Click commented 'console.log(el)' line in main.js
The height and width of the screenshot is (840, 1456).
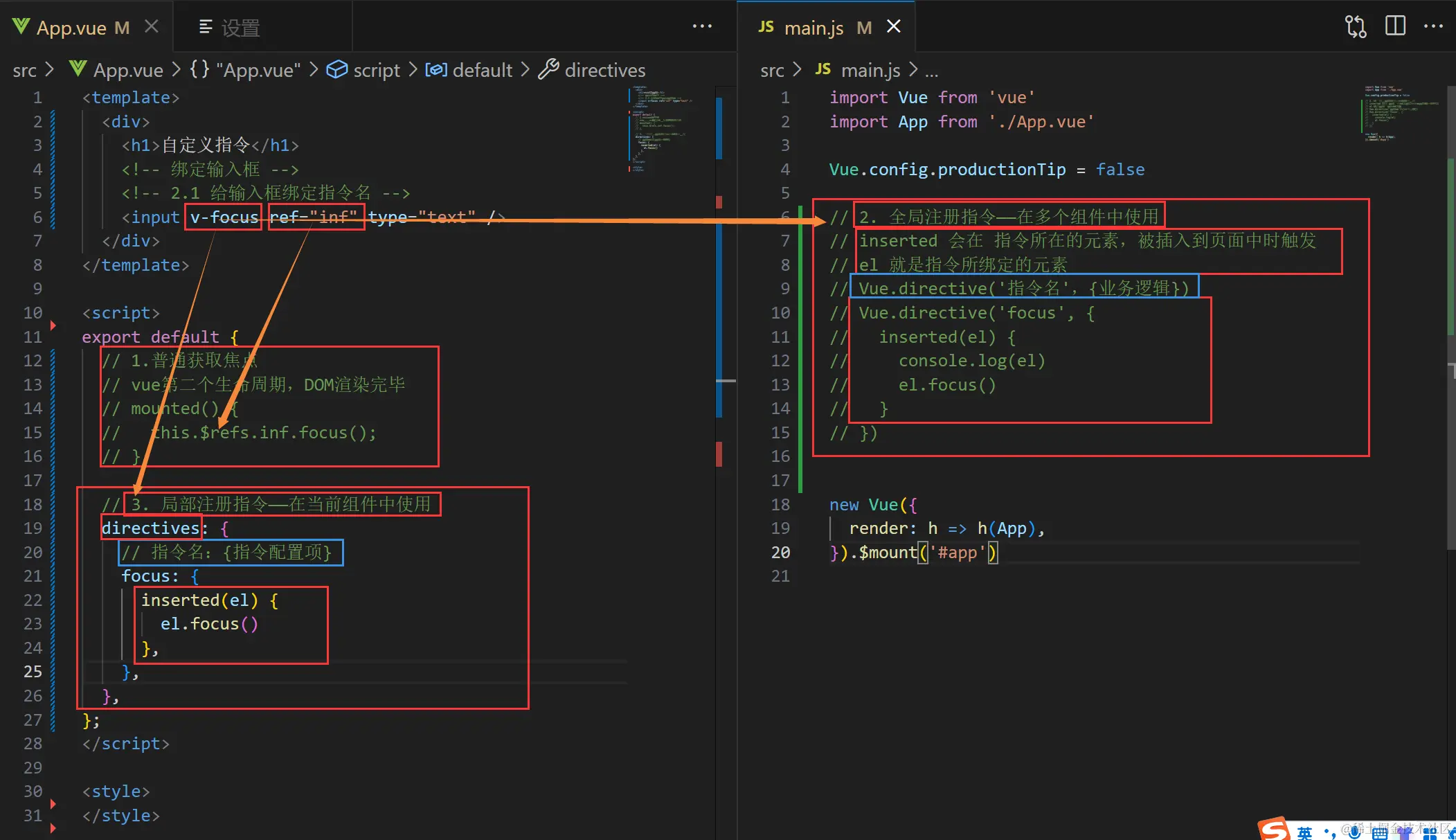click(x=937, y=360)
